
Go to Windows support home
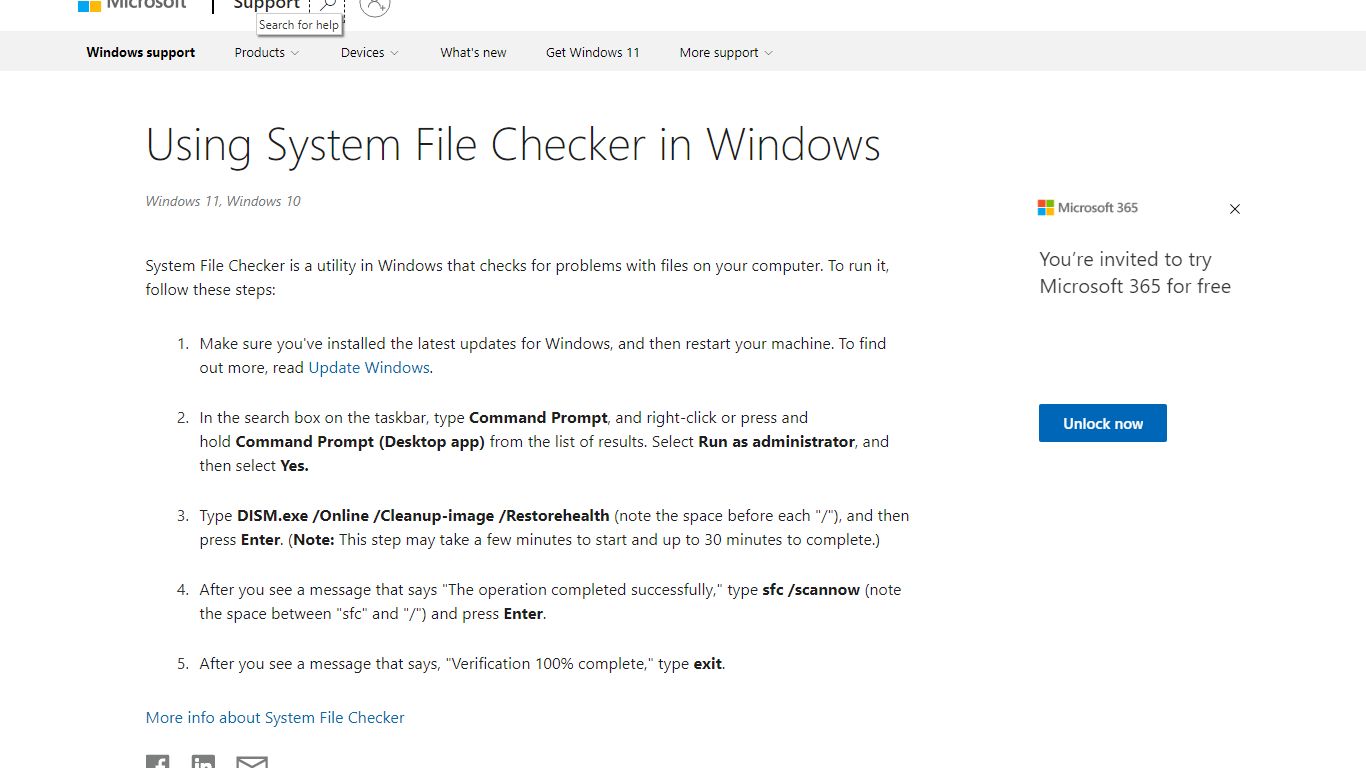tap(141, 52)
